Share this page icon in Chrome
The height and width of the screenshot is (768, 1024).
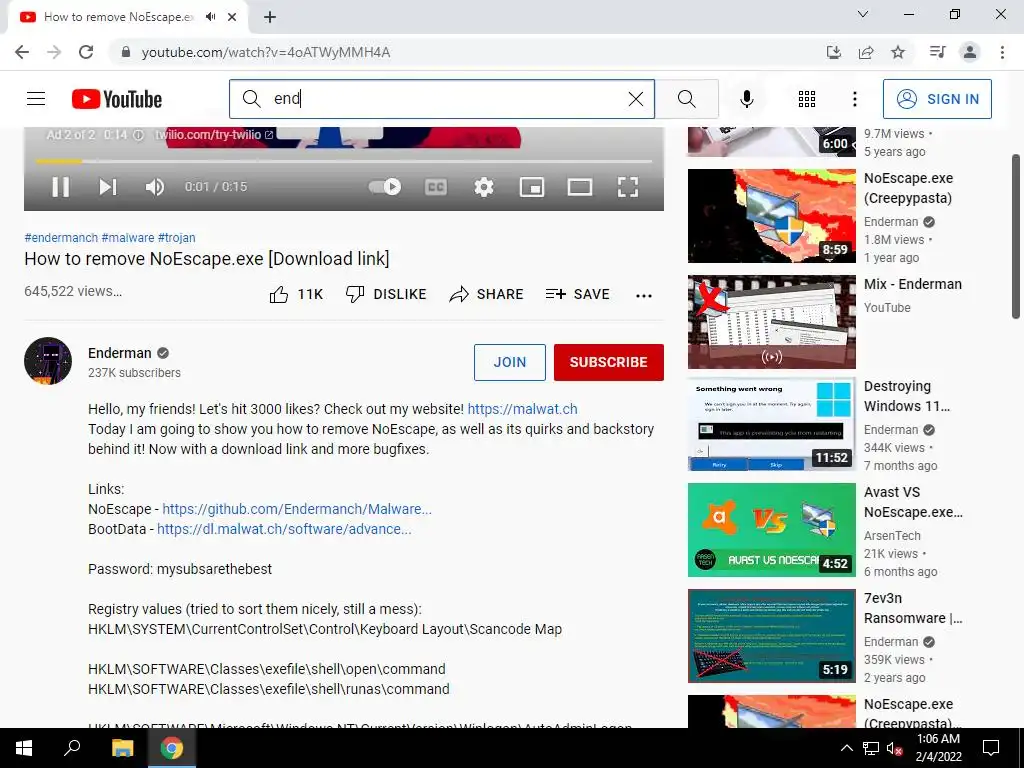point(866,52)
